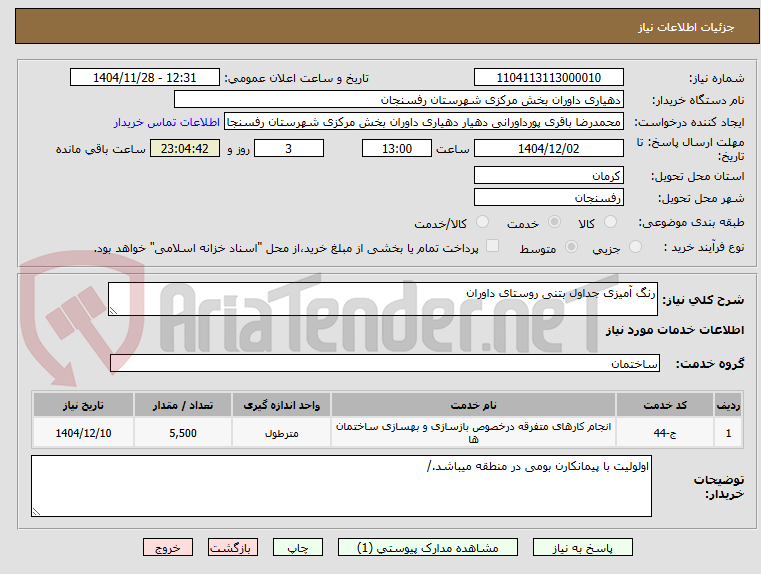Select the متوسط purchase type radio
The height and width of the screenshot is (574, 761).
point(572,247)
